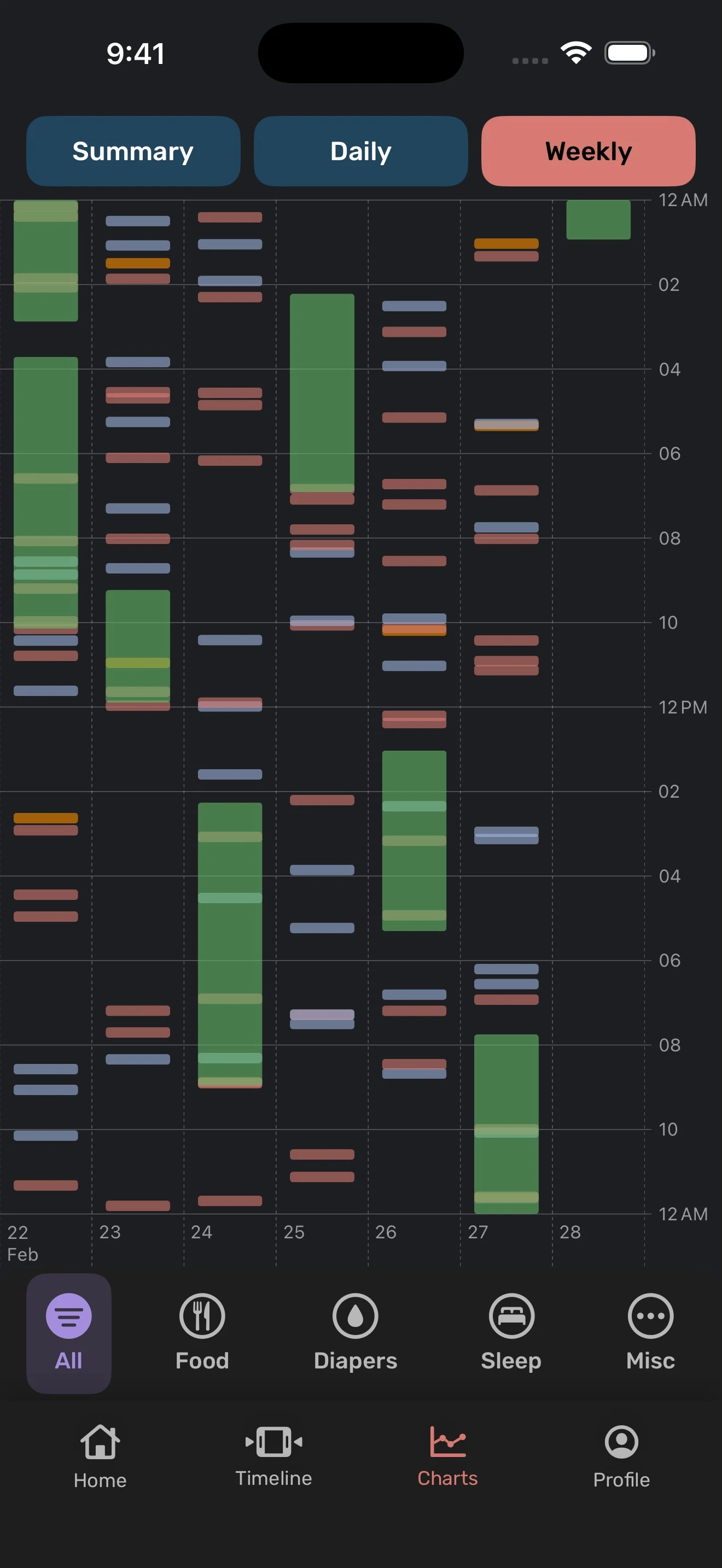Tap the orange event bar in the 23 column
The width and height of the screenshot is (722, 1568).
[x=138, y=263]
